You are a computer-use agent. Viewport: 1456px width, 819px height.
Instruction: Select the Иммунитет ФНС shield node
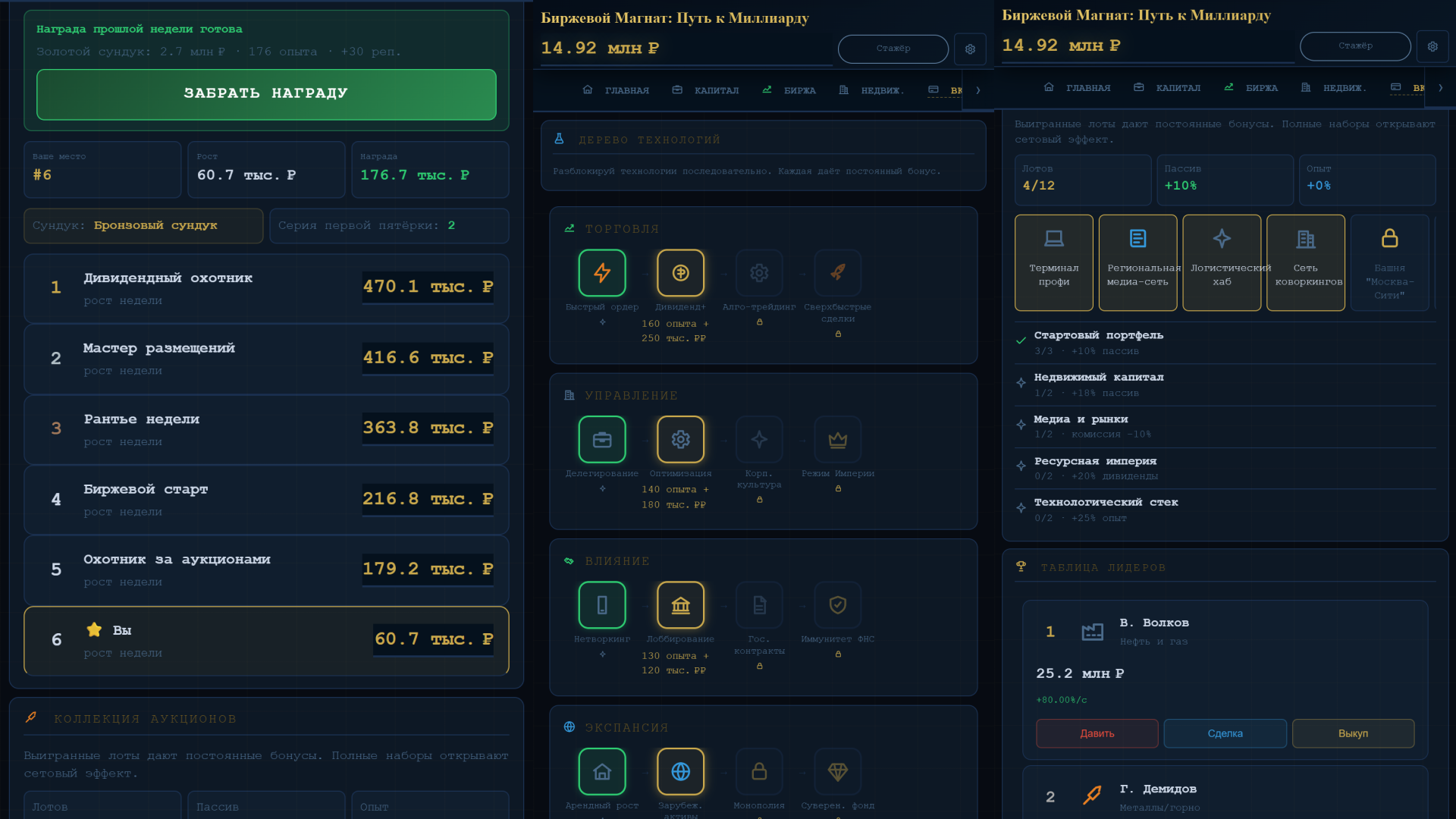[838, 604]
